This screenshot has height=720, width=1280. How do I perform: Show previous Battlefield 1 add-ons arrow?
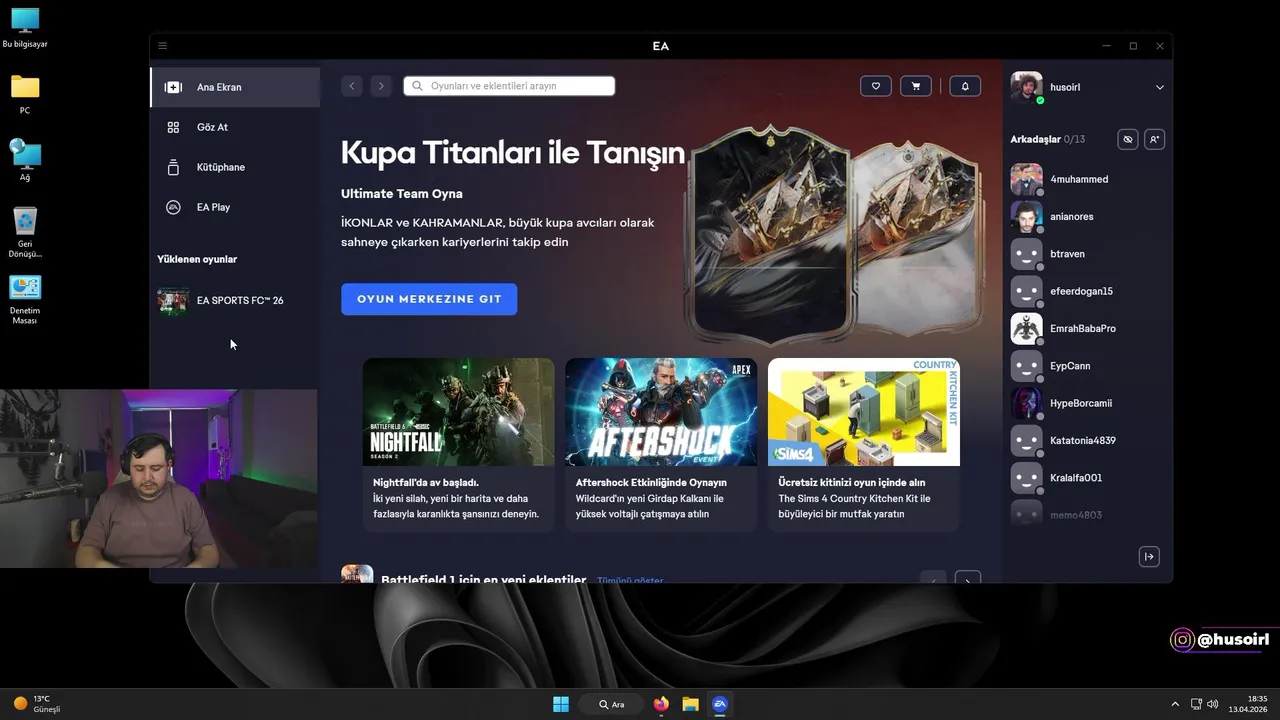click(x=933, y=579)
